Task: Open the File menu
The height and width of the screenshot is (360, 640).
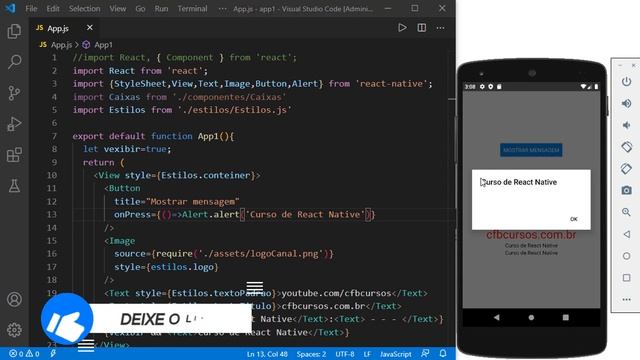Action: [31, 9]
